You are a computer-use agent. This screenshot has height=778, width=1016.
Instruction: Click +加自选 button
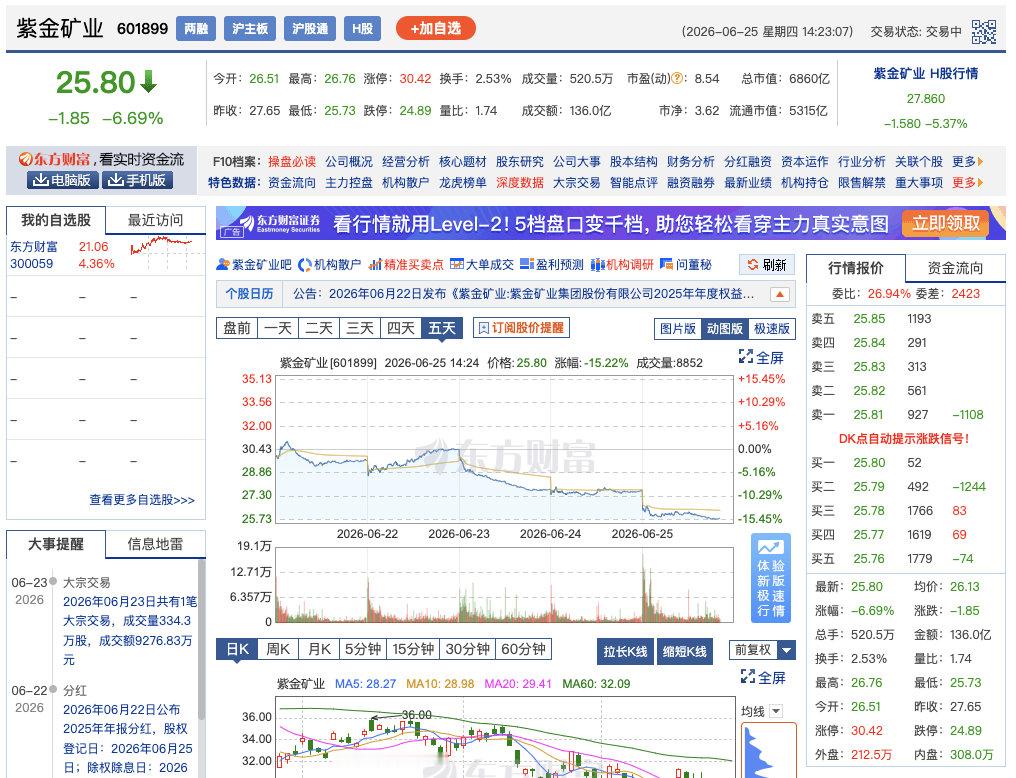[x=435, y=29]
